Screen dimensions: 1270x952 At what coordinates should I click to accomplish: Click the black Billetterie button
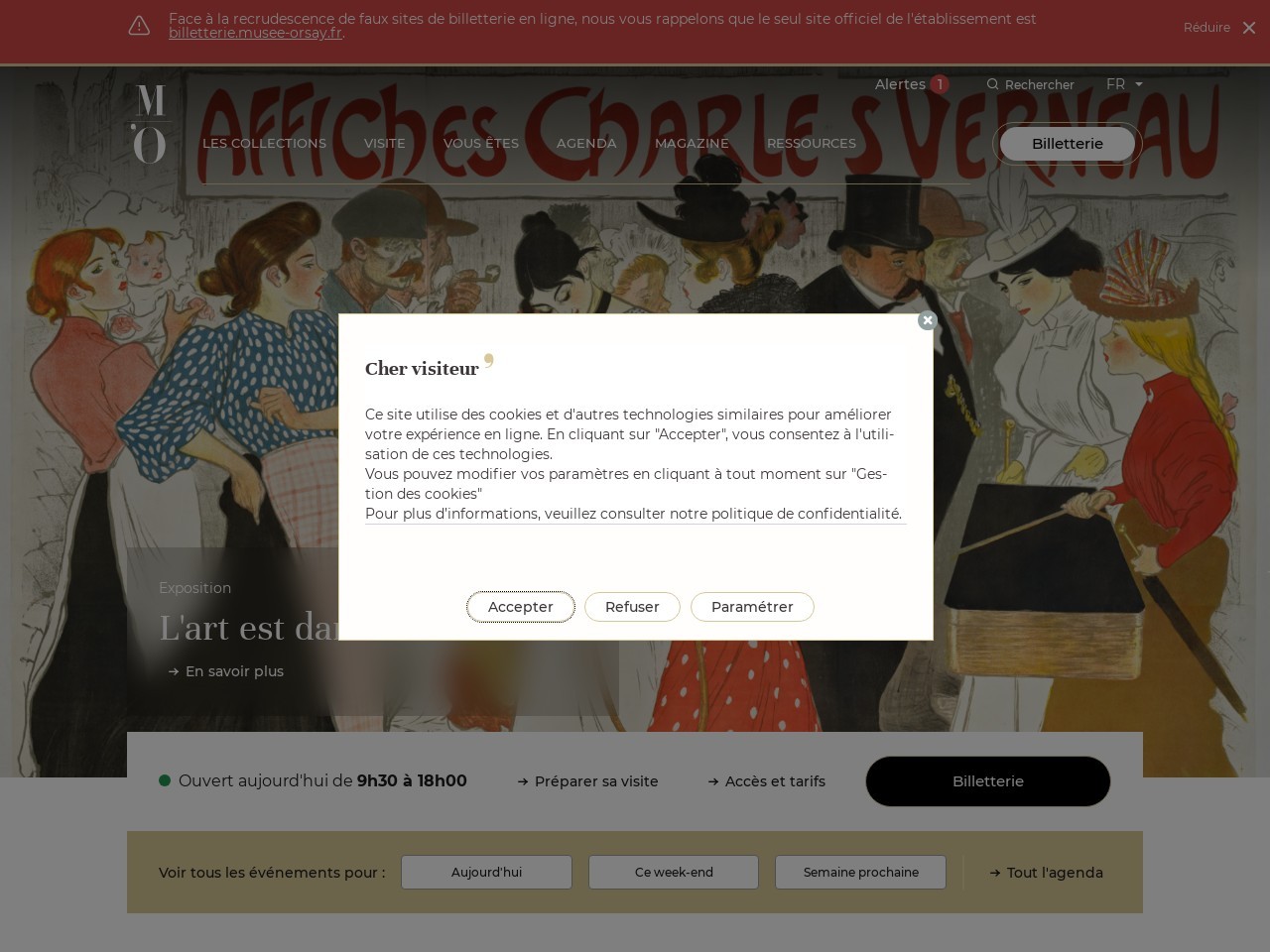tap(988, 781)
